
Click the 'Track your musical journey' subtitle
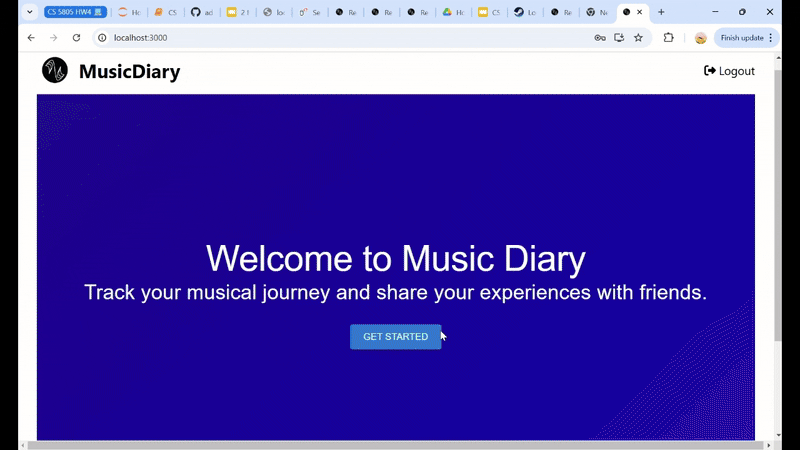coord(395,292)
